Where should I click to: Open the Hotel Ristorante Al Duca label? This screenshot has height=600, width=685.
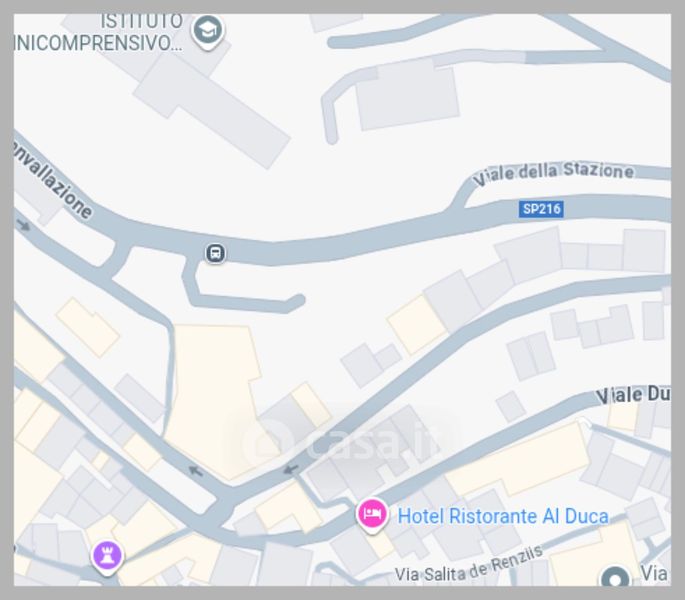(503, 516)
